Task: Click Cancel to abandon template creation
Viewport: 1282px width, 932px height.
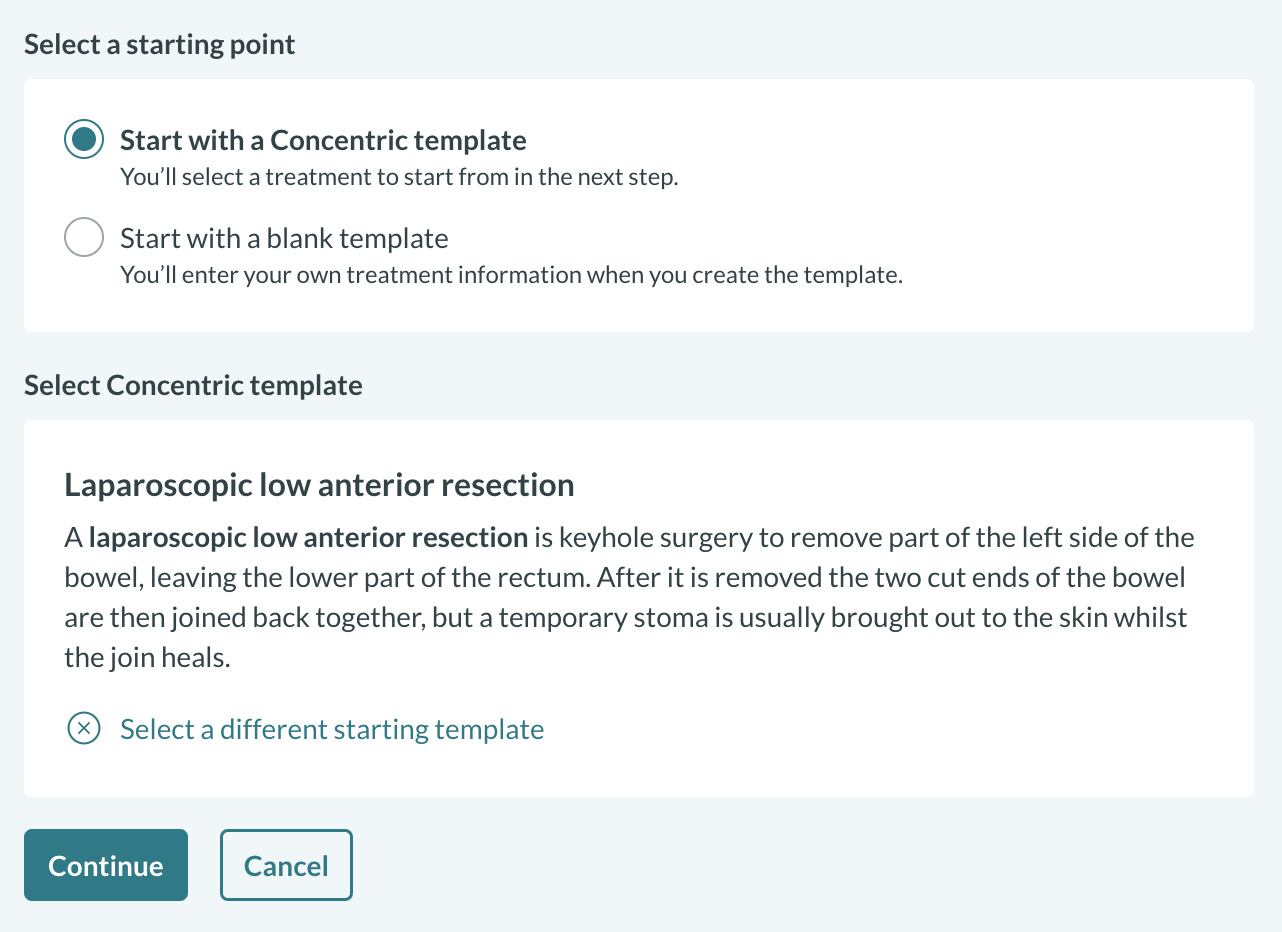Action: tap(286, 864)
